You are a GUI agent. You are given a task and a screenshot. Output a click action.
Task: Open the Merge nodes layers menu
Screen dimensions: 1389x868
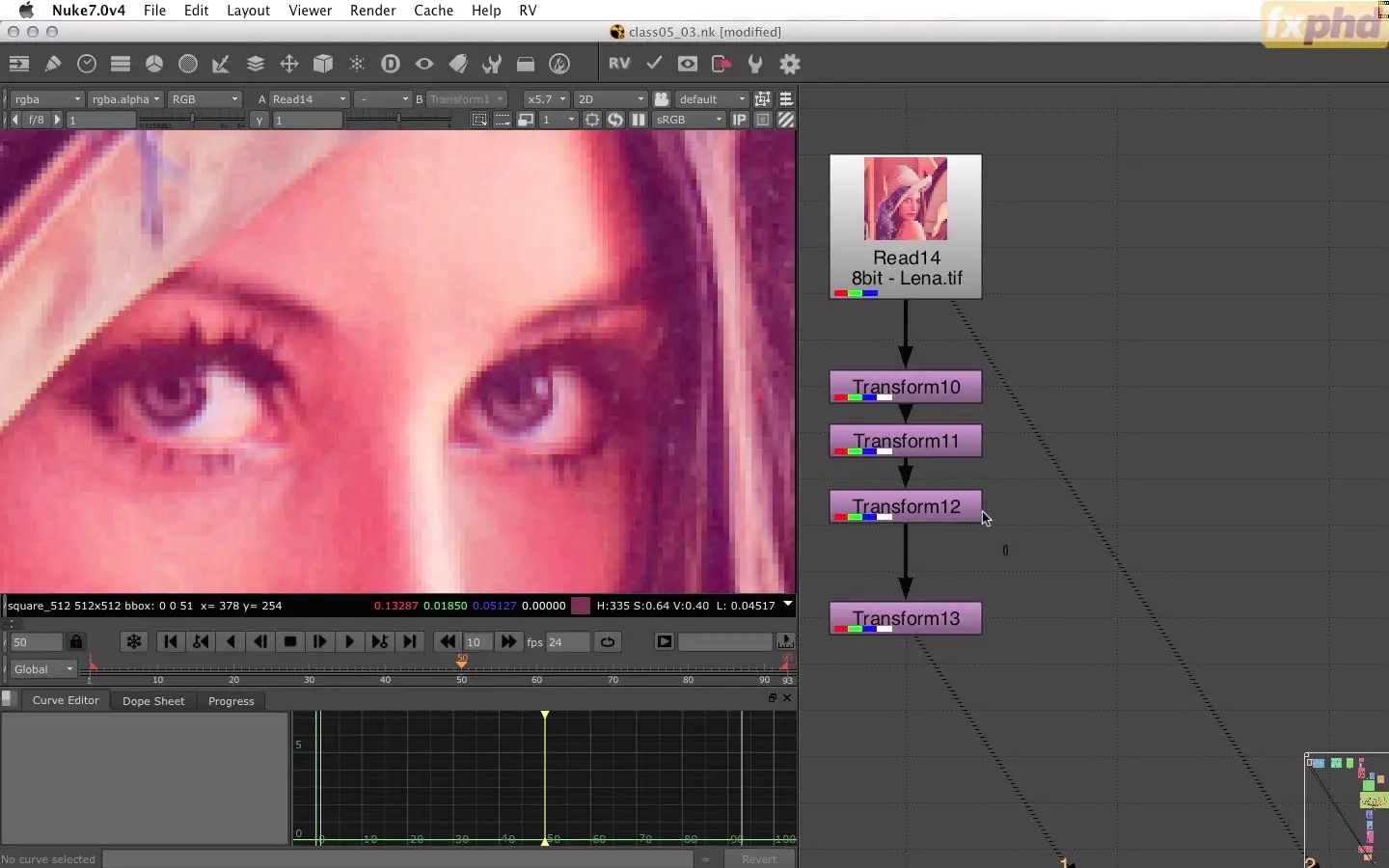coord(256,64)
